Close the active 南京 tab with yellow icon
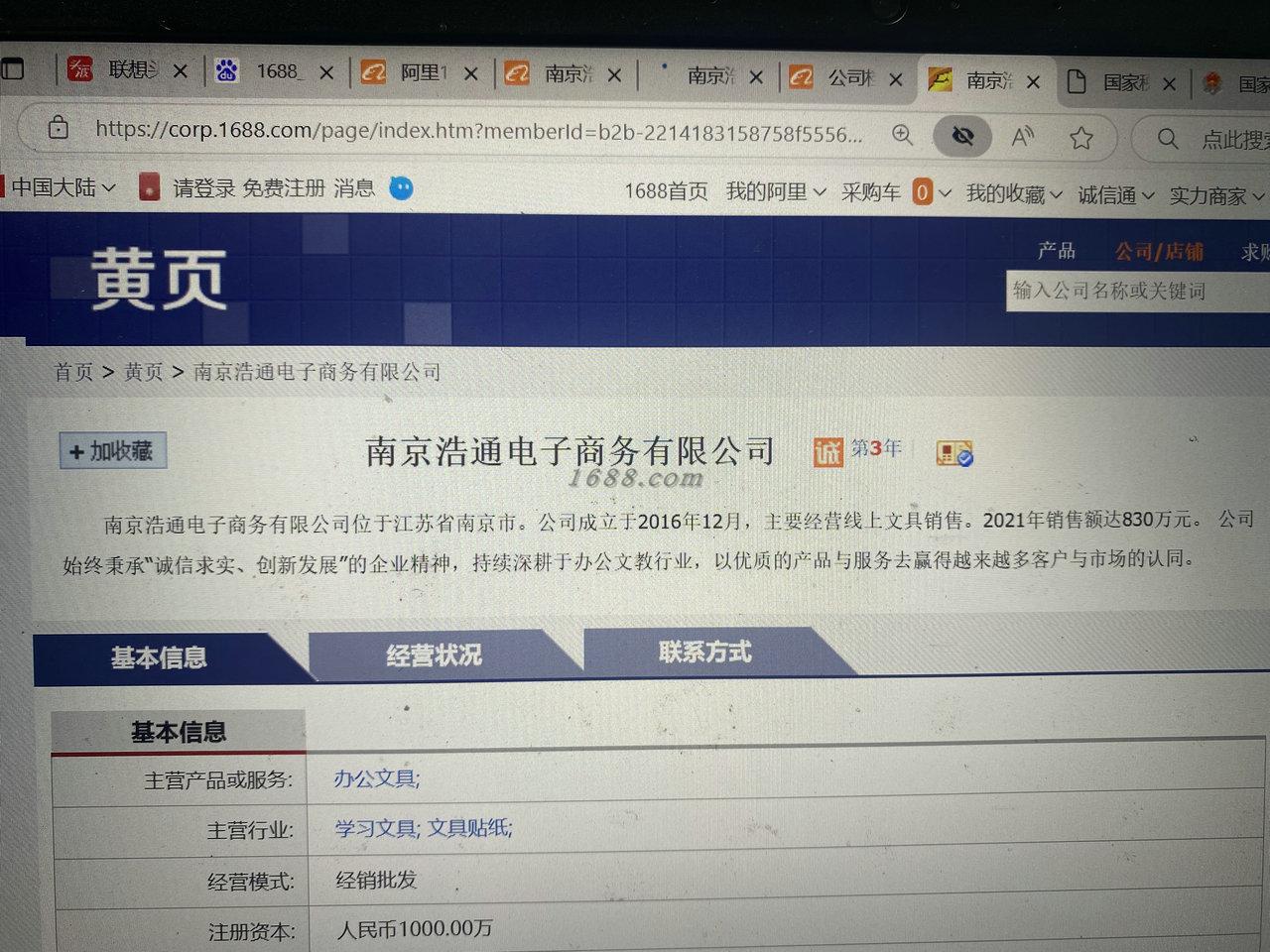The width and height of the screenshot is (1270, 952). (x=1033, y=81)
